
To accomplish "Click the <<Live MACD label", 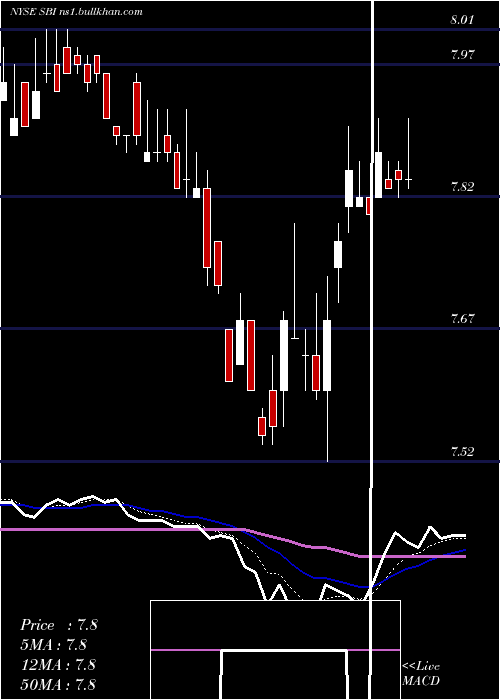I will [421, 674].
